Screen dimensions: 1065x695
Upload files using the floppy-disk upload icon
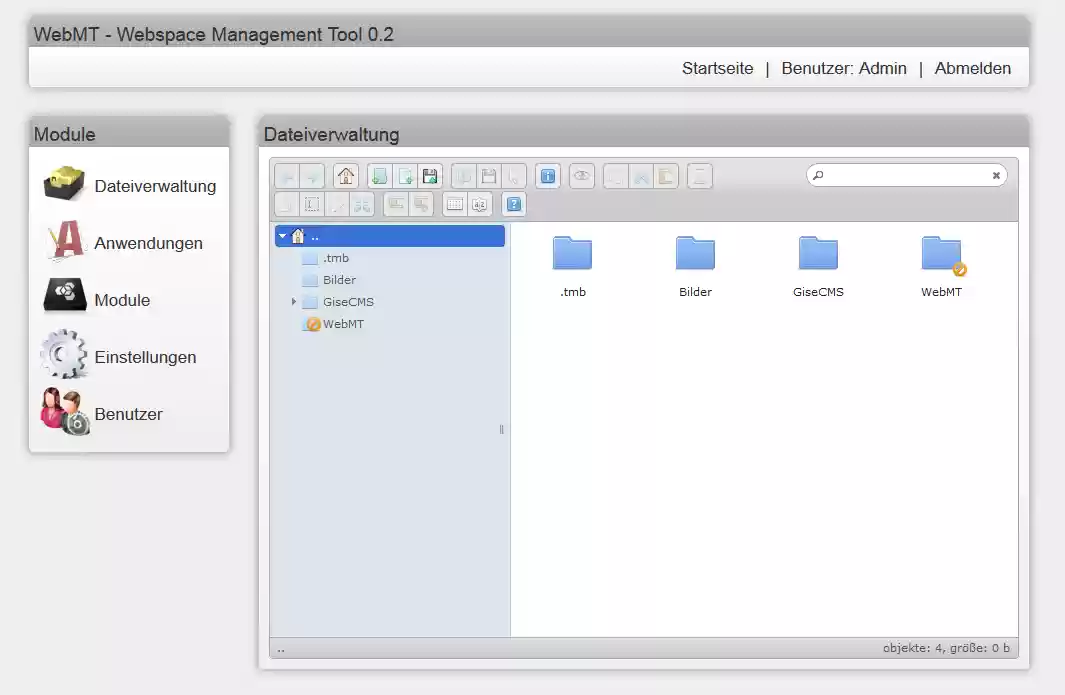(x=430, y=177)
